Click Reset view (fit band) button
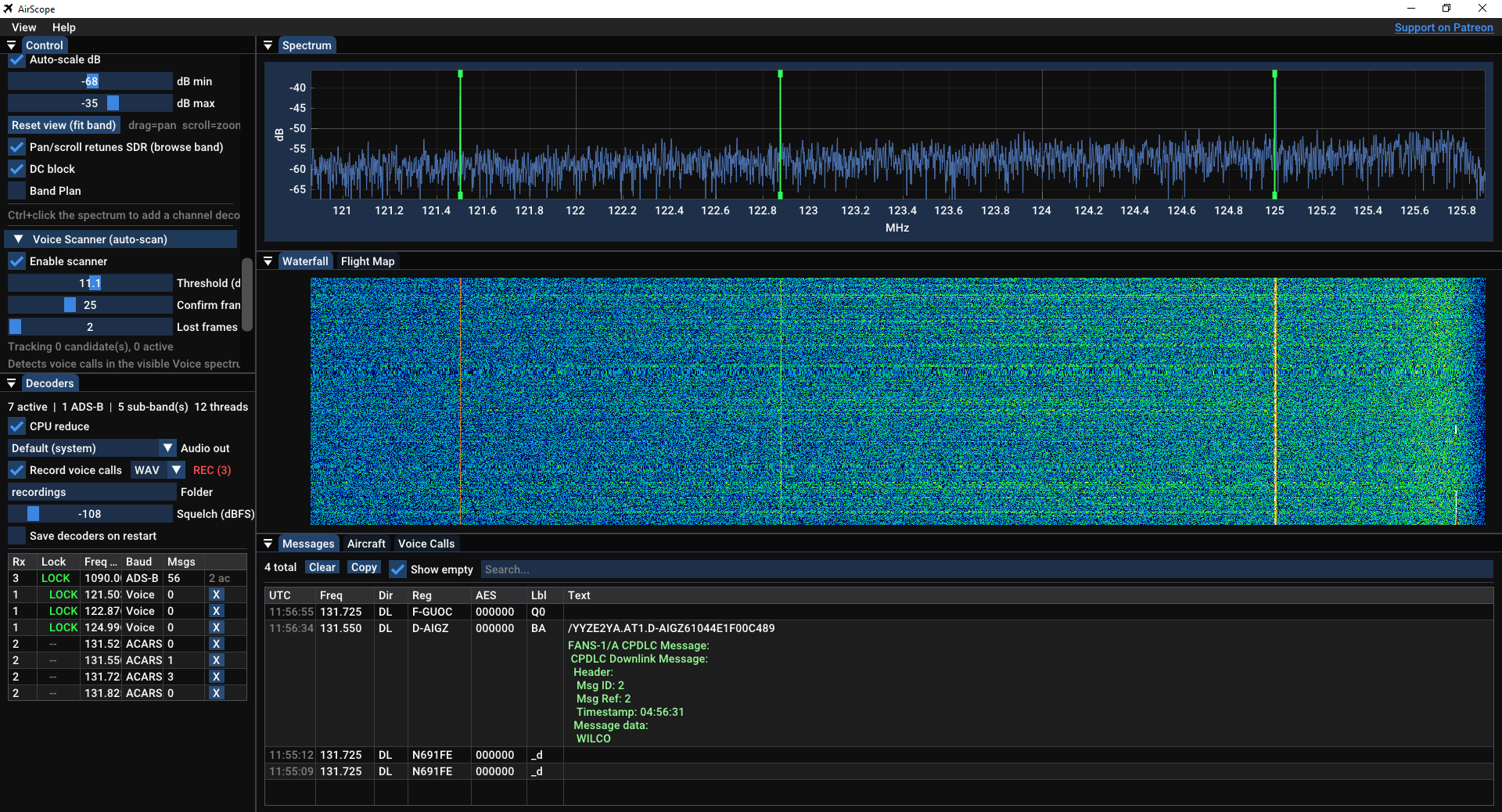This screenshot has height=812, width=1502. point(64,125)
